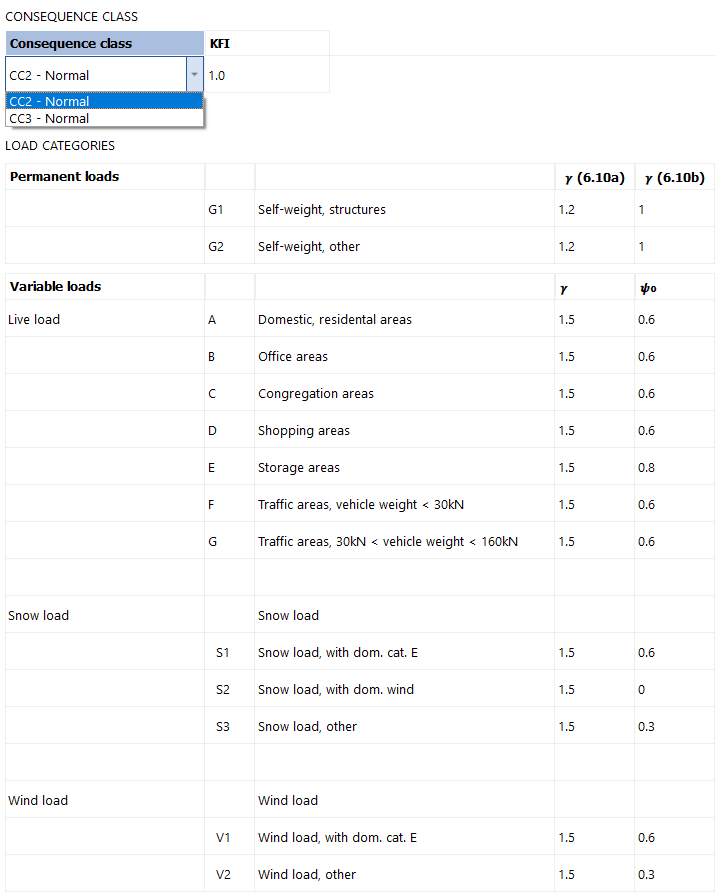715x892 pixels.
Task: Edit G1 self-weight structures 6.10a factor
Action: tap(594, 209)
